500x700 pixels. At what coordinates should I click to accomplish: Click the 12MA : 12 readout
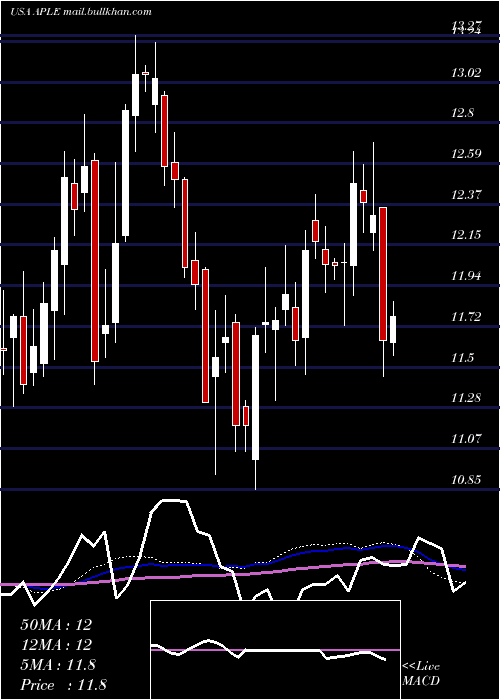click(56, 645)
